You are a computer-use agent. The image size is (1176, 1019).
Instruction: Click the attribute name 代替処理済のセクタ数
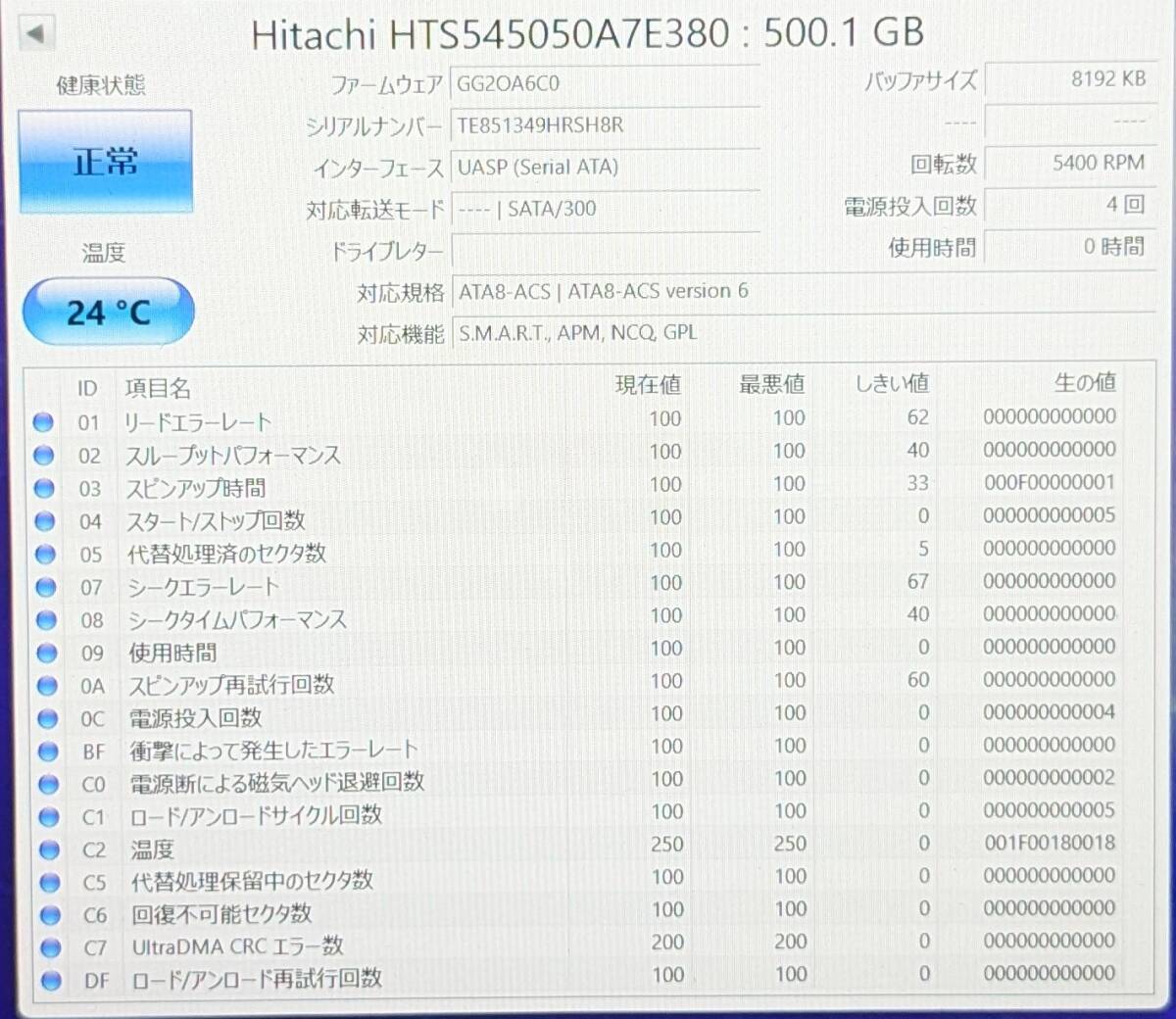[x=227, y=555]
